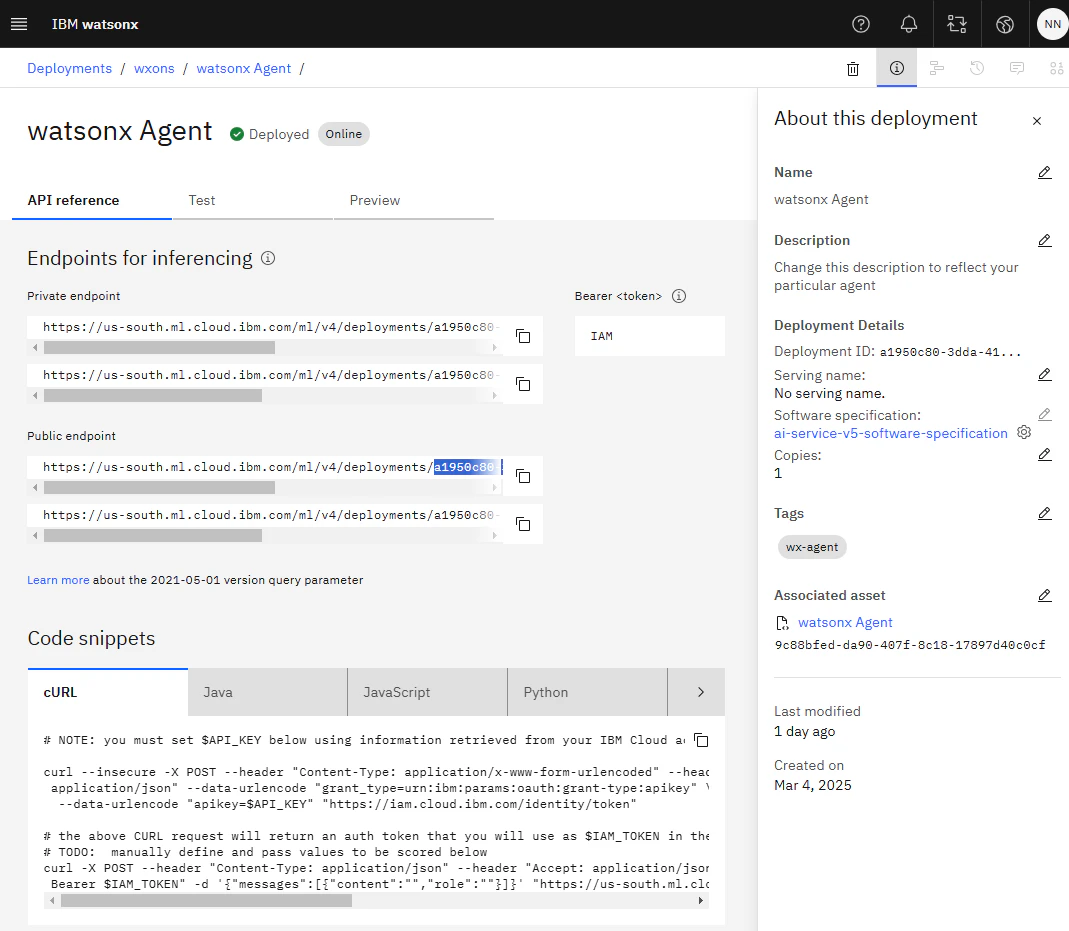The width and height of the screenshot is (1069, 931).
Task: Select the Python snippet tab
Action: click(587, 692)
